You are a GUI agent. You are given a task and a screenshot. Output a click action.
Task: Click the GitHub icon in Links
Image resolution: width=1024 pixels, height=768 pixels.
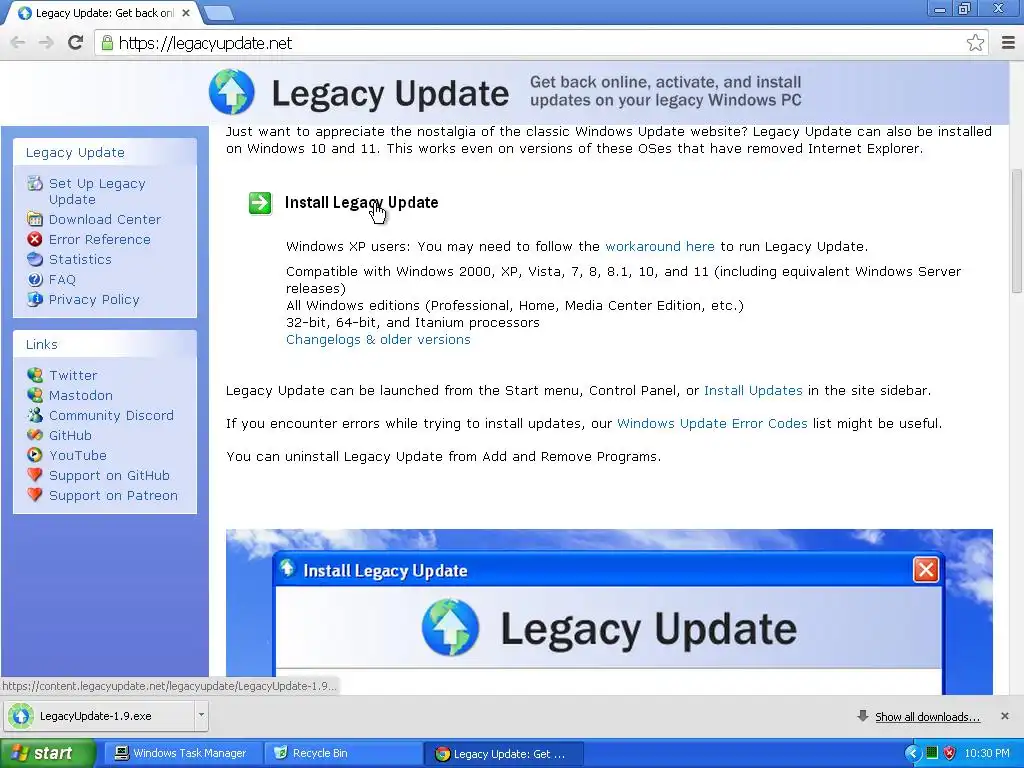click(35, 435)
